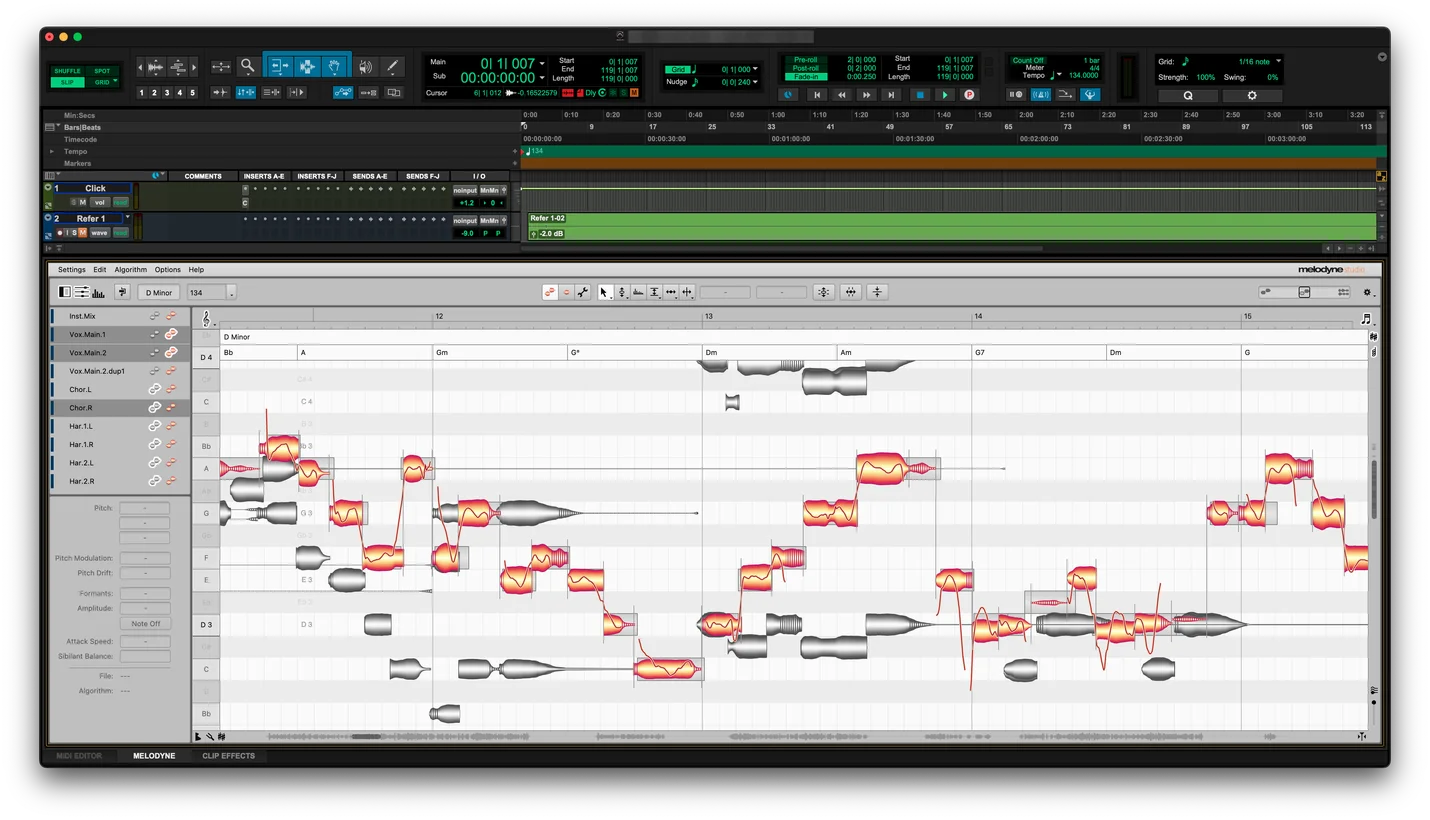This screenshot has height=820, width=1430.
Task: Open grid settings gear in Pro Tools toolbar
Action: (x=1252, y=95)
